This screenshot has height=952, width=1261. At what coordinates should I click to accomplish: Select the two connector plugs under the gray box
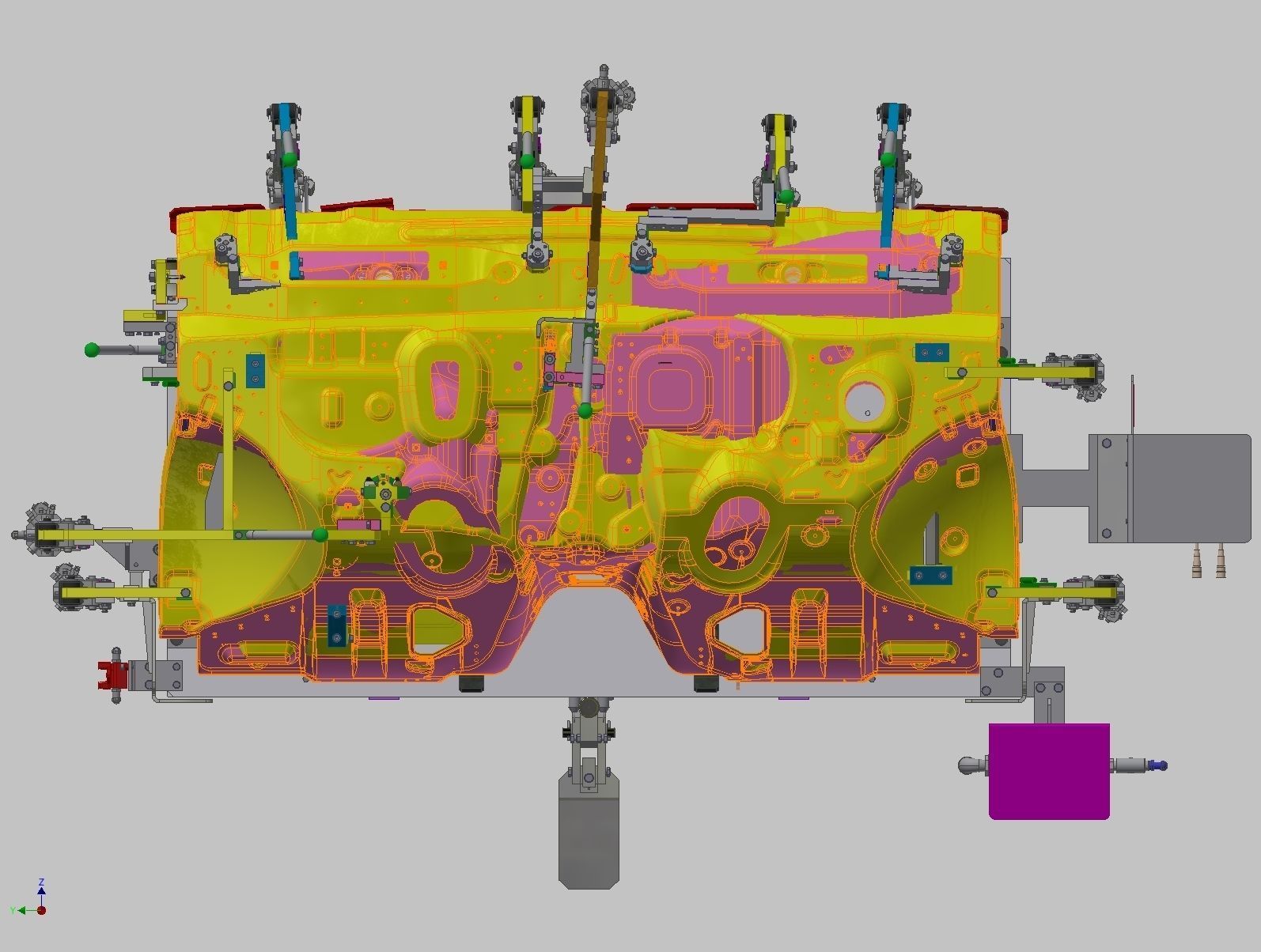point(1210,560)
